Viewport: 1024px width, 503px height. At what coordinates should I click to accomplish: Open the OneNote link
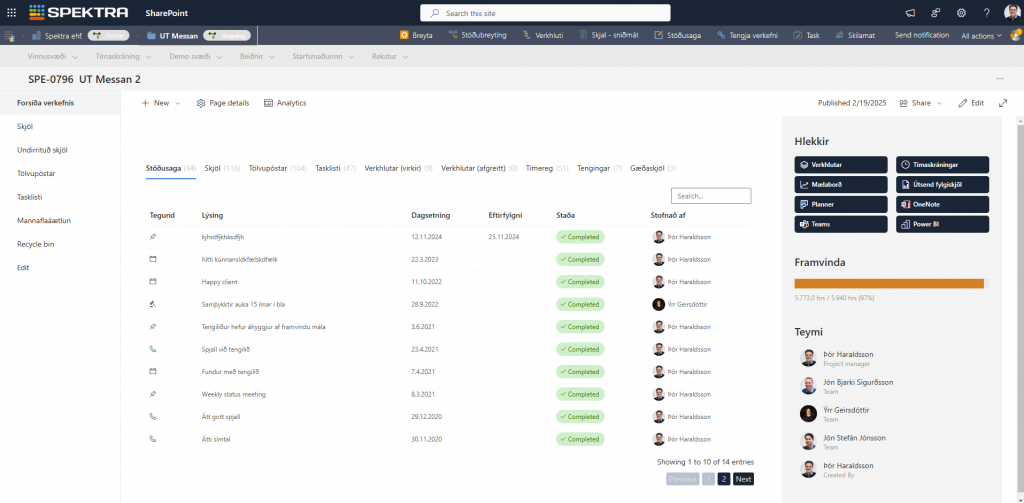942,204
